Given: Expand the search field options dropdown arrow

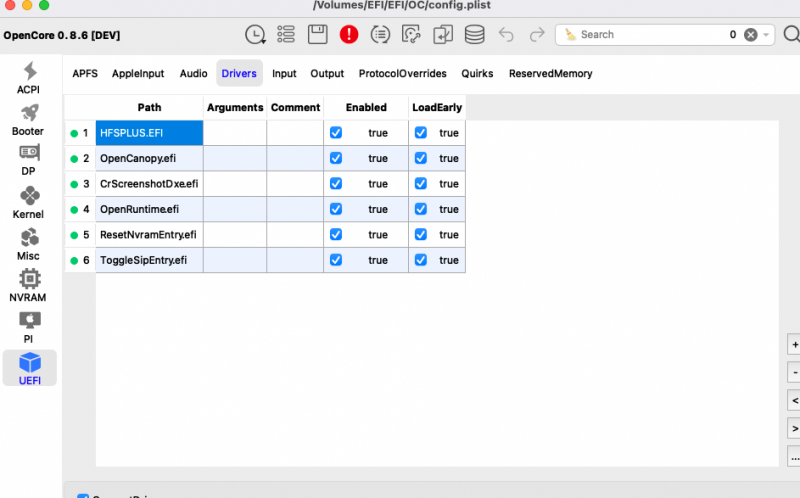Looking at the screenshot, I should click(767, 34).
